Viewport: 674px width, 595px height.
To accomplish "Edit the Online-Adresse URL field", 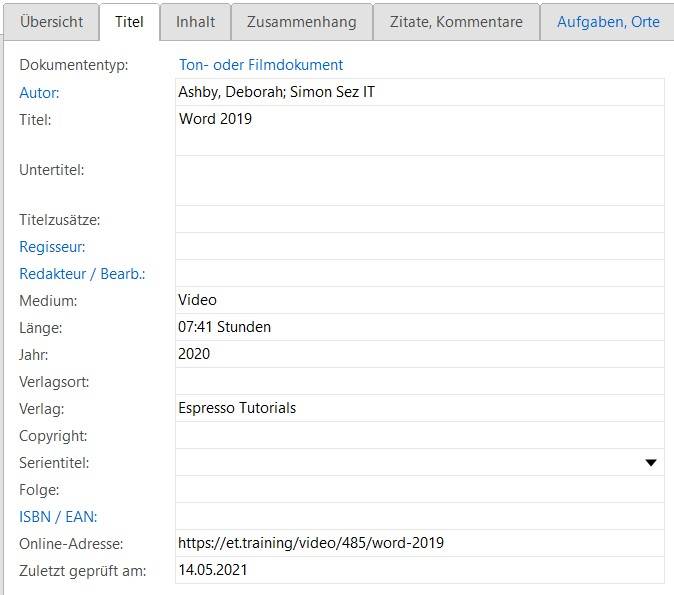I will click(x=420, y=543).
